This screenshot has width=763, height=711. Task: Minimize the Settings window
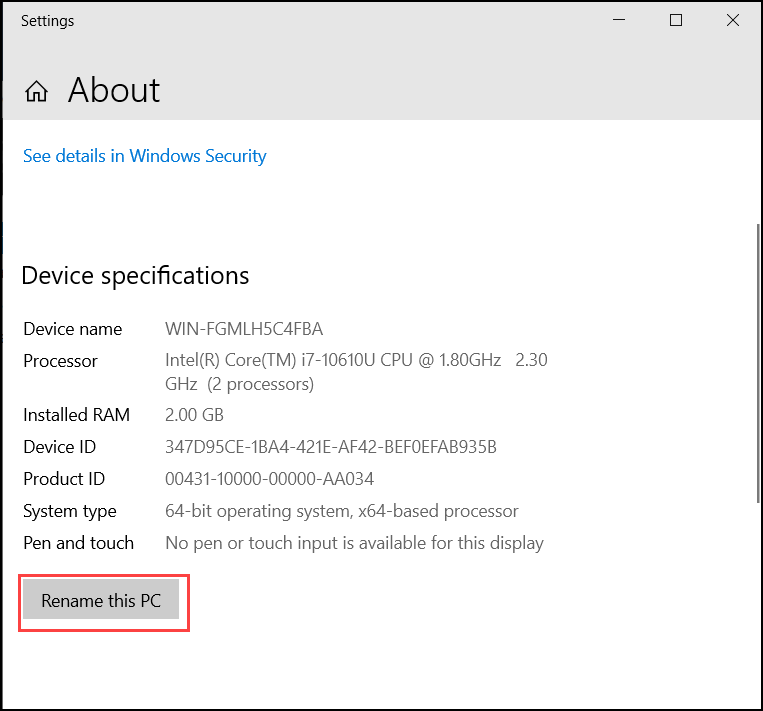[x=619, y=20]
